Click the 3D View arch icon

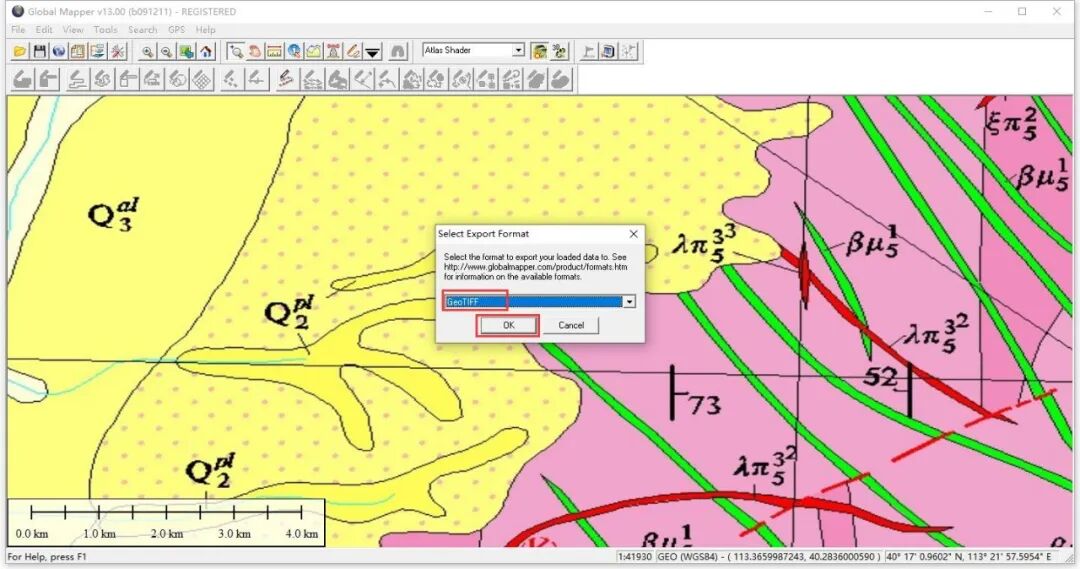tap(397, 51)
